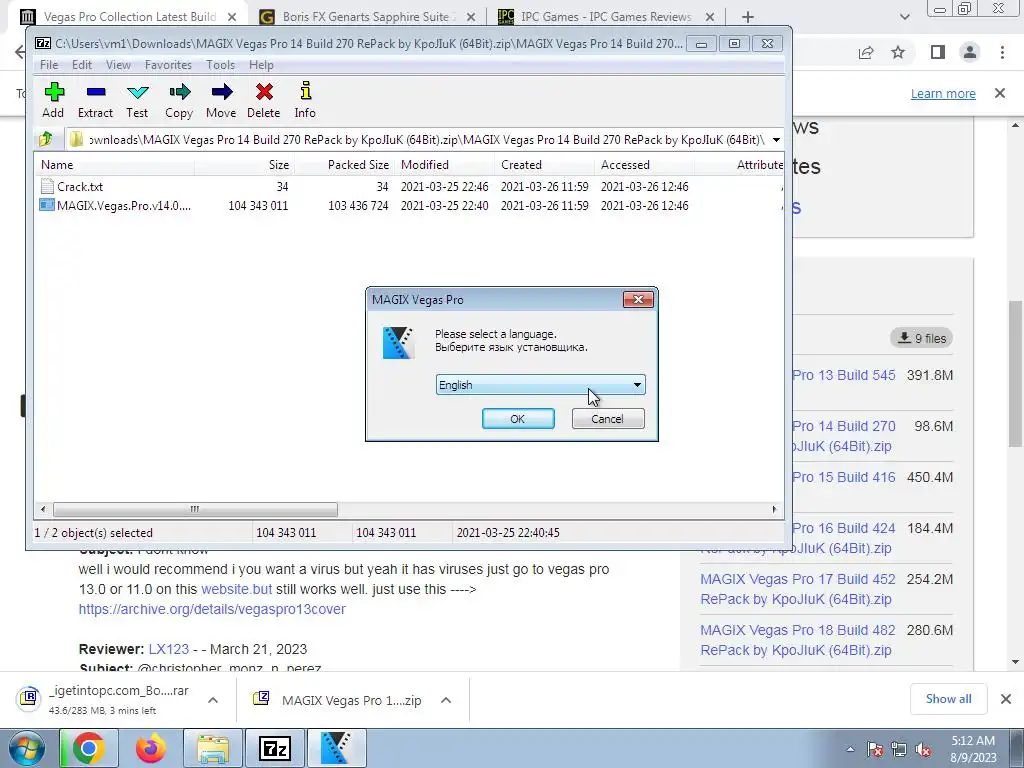
Task: Open the Edit menu in 7-Zip
Action: click(x=82, y=65)
